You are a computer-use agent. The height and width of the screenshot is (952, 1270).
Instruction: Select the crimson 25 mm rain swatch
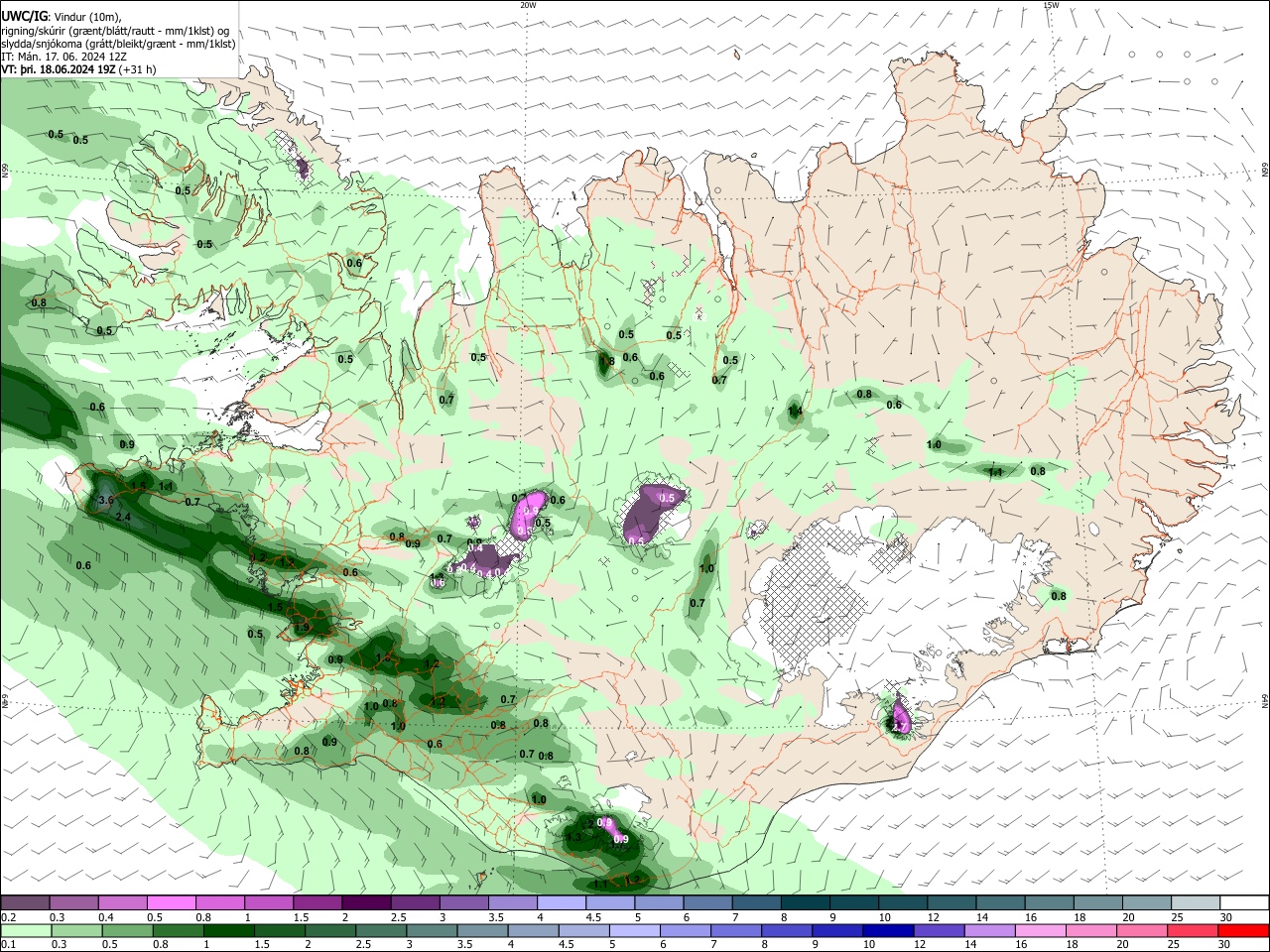1195,930
